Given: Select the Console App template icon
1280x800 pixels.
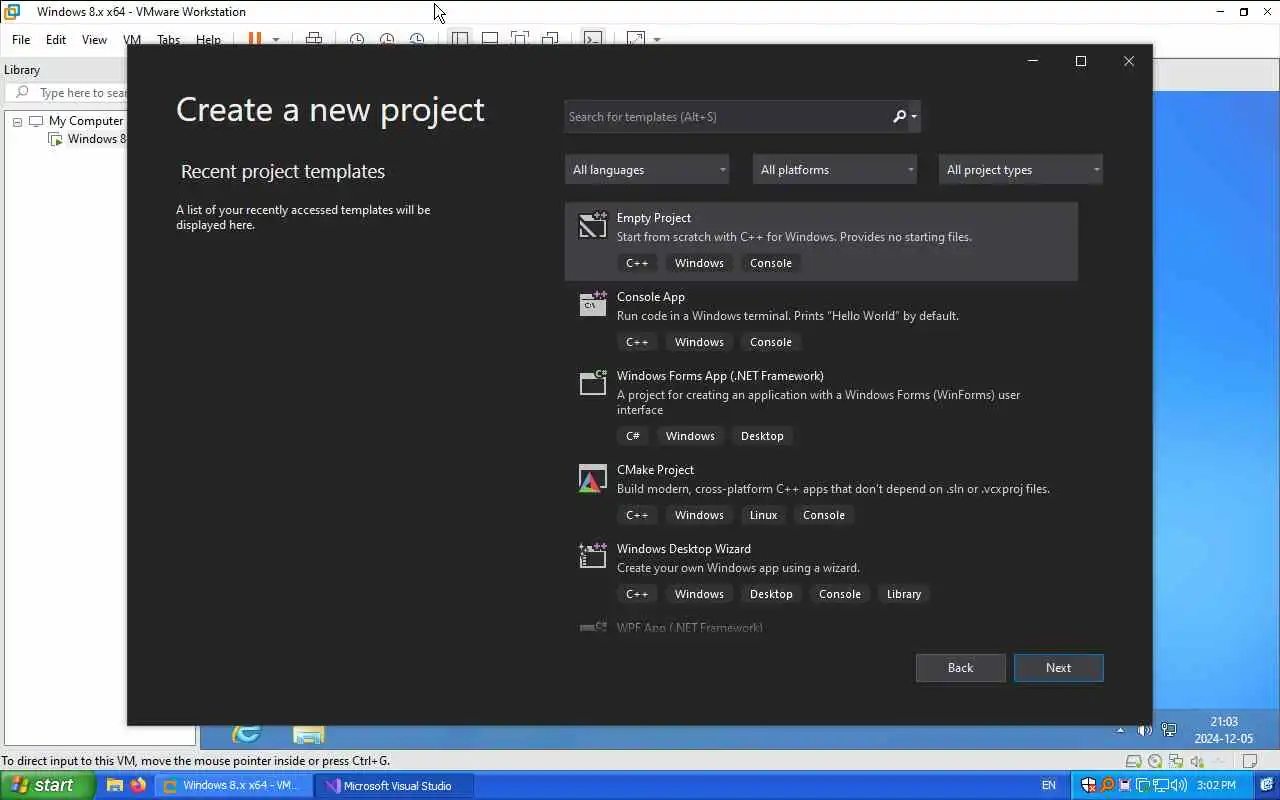Looking at the screenshot, I should pyautogui.click(x=592, y=303).
